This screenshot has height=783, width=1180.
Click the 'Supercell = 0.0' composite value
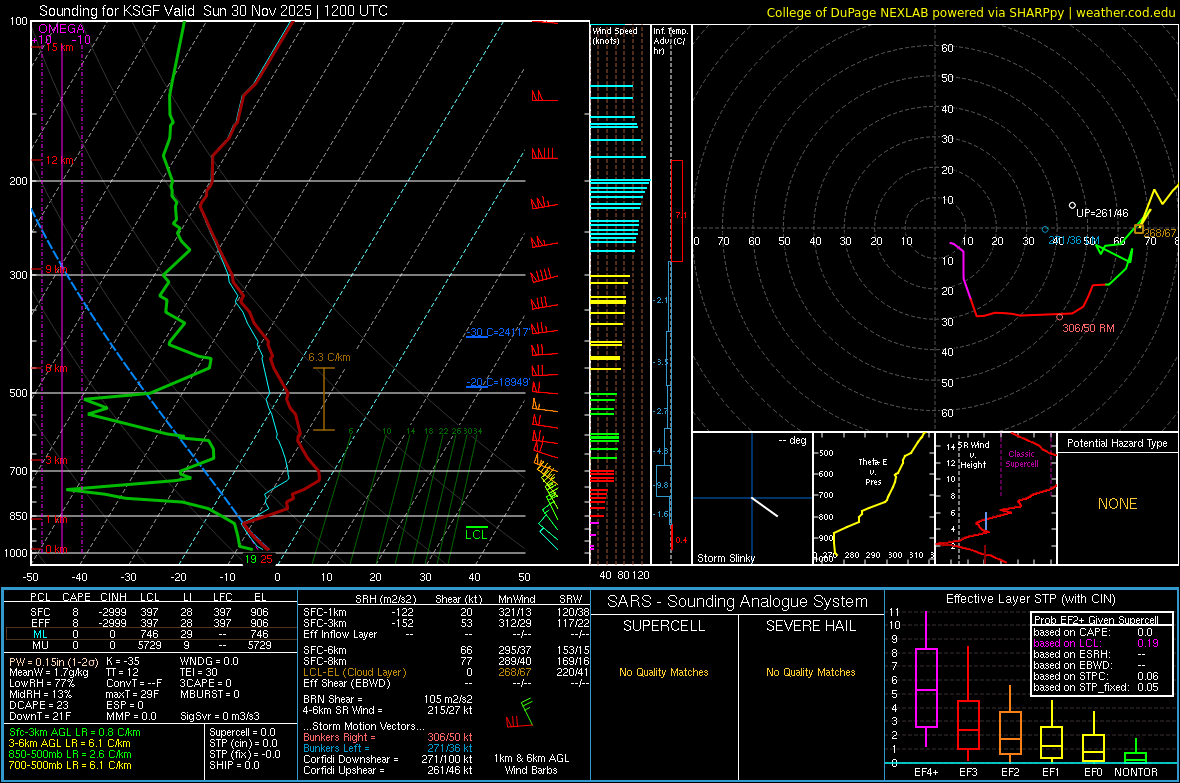click(242, 732)
